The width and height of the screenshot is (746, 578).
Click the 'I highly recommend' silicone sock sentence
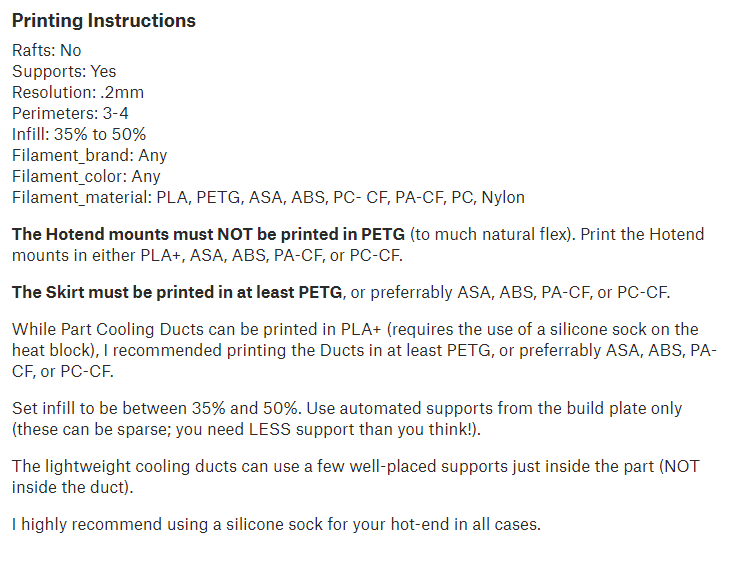(x=276, y=524)
